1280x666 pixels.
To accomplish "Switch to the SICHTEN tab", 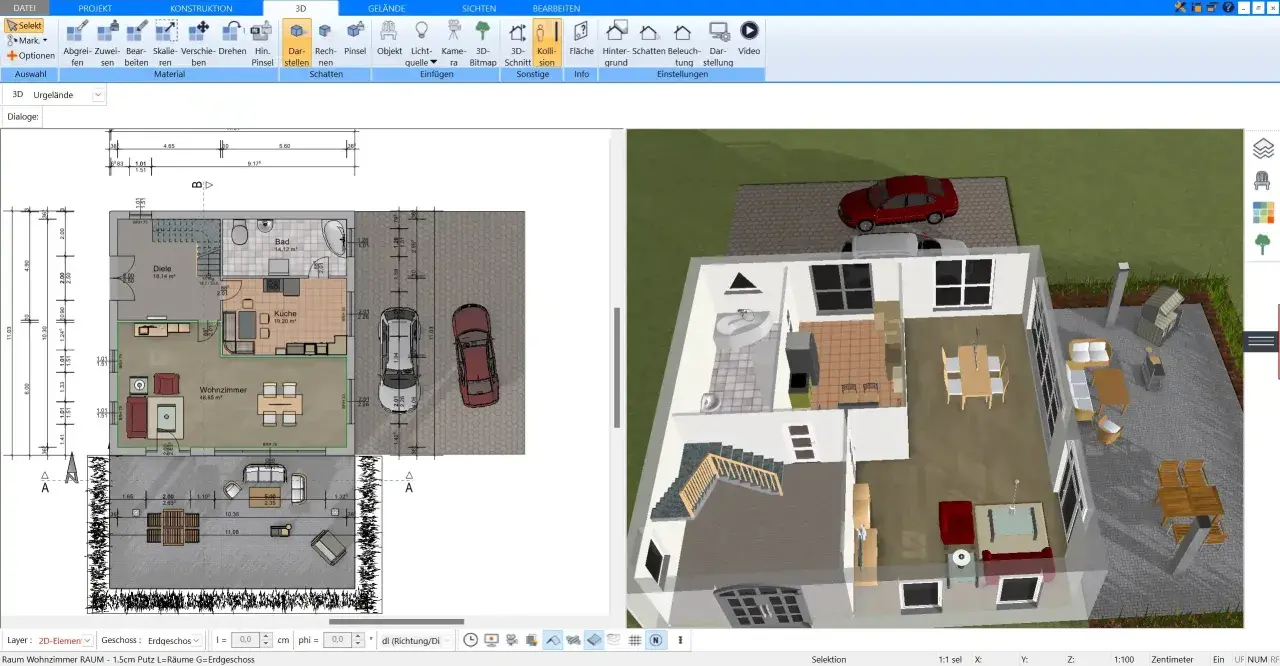I will (x=479, y=7).
